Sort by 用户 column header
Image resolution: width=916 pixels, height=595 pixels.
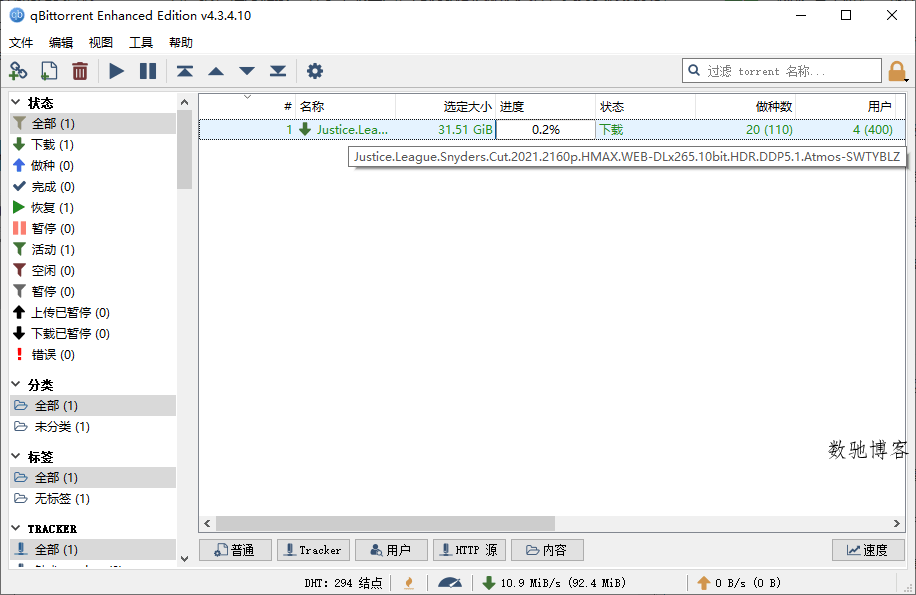[845, 106]
